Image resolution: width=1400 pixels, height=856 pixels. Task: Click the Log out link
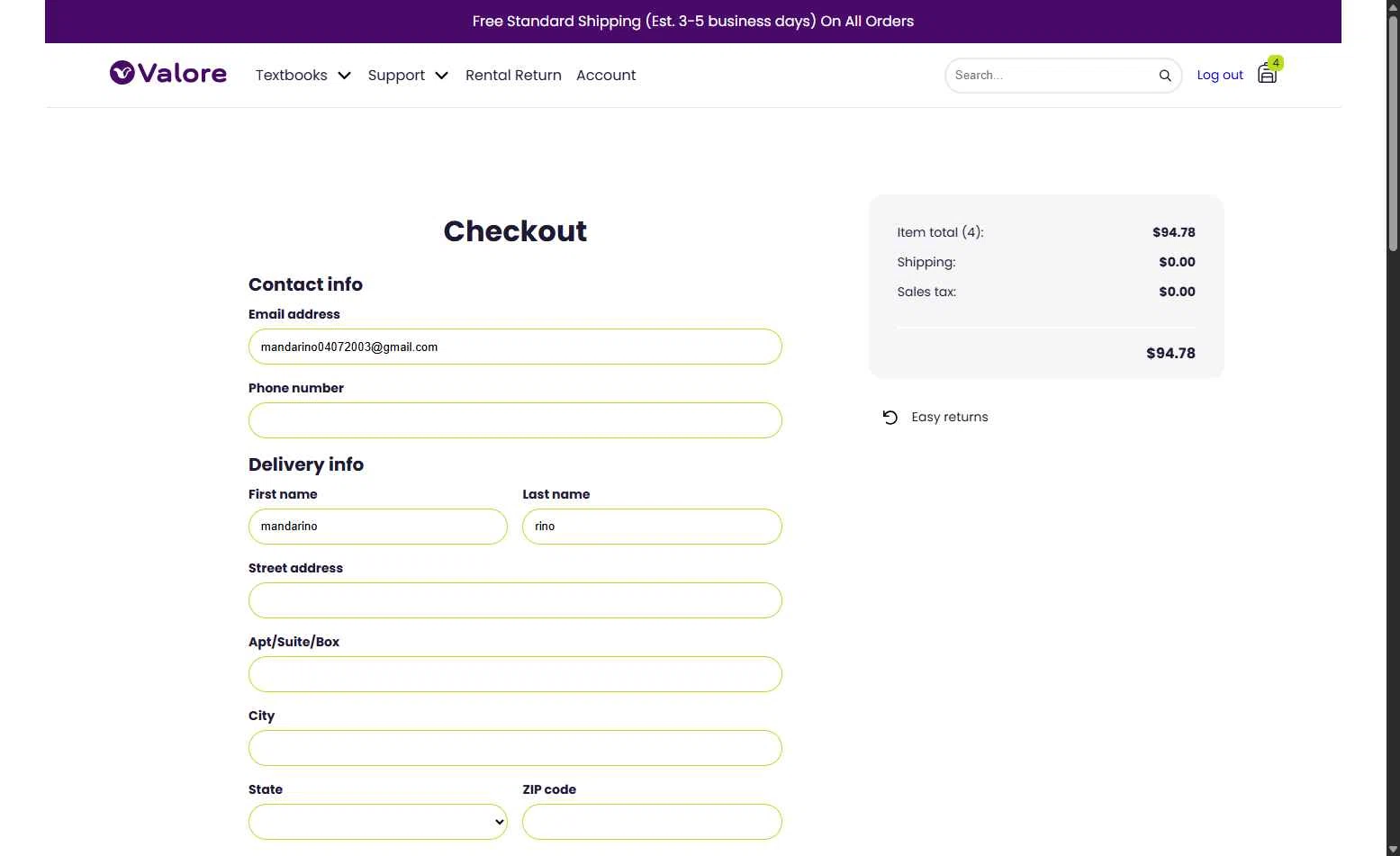(1219, 76)
